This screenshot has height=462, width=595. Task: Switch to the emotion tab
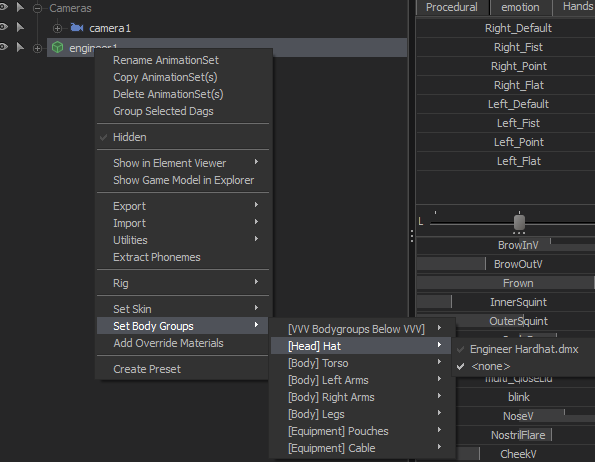tap(520, 7)
